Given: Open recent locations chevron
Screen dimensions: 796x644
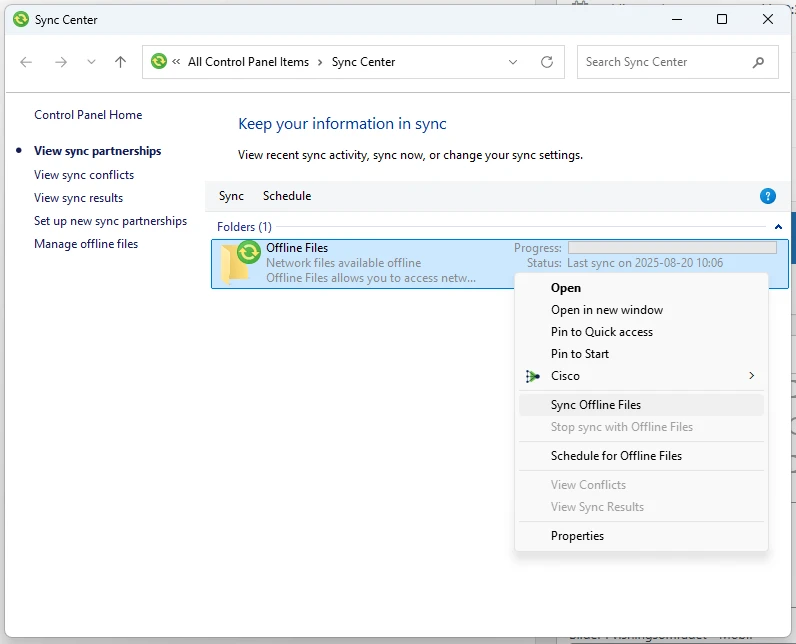Looking at the screenshot, I should click(x=91, y=62).
